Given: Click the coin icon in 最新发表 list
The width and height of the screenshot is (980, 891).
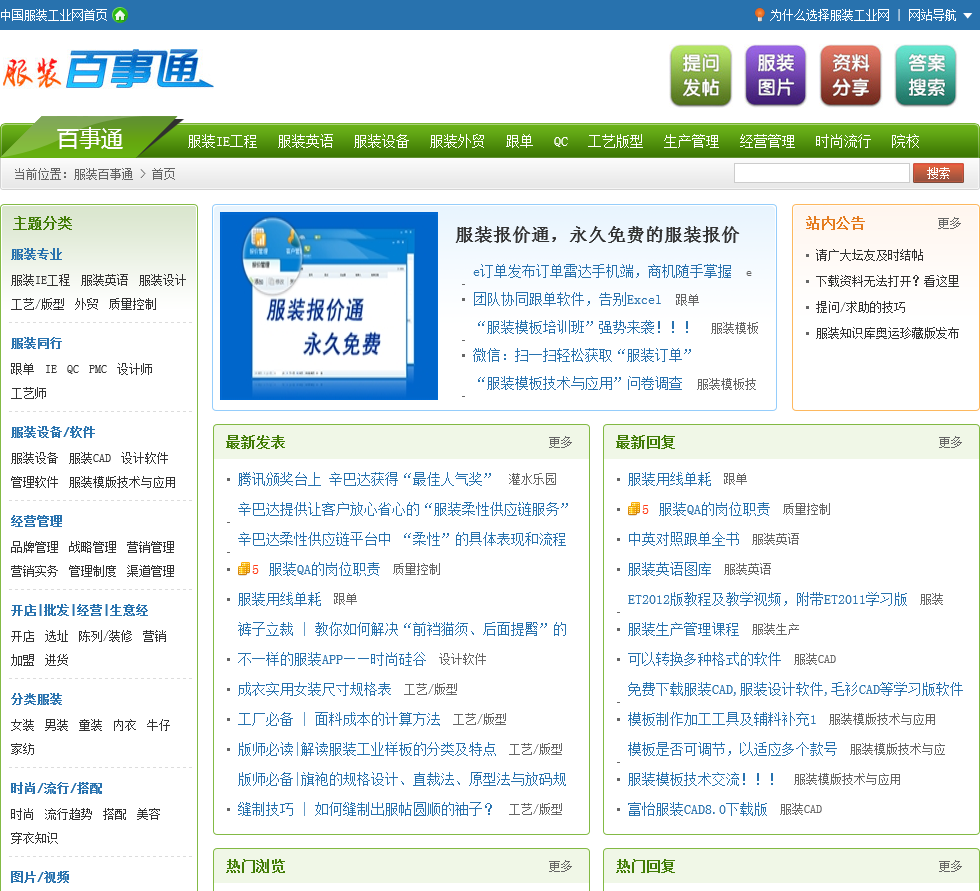Looking at the screenshot, I should point(244,569).
